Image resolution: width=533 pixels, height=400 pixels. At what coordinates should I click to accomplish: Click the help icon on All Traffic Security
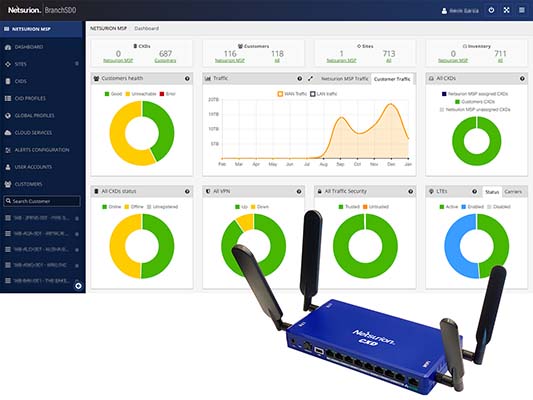pyautogui.click(x=411, y=192)
